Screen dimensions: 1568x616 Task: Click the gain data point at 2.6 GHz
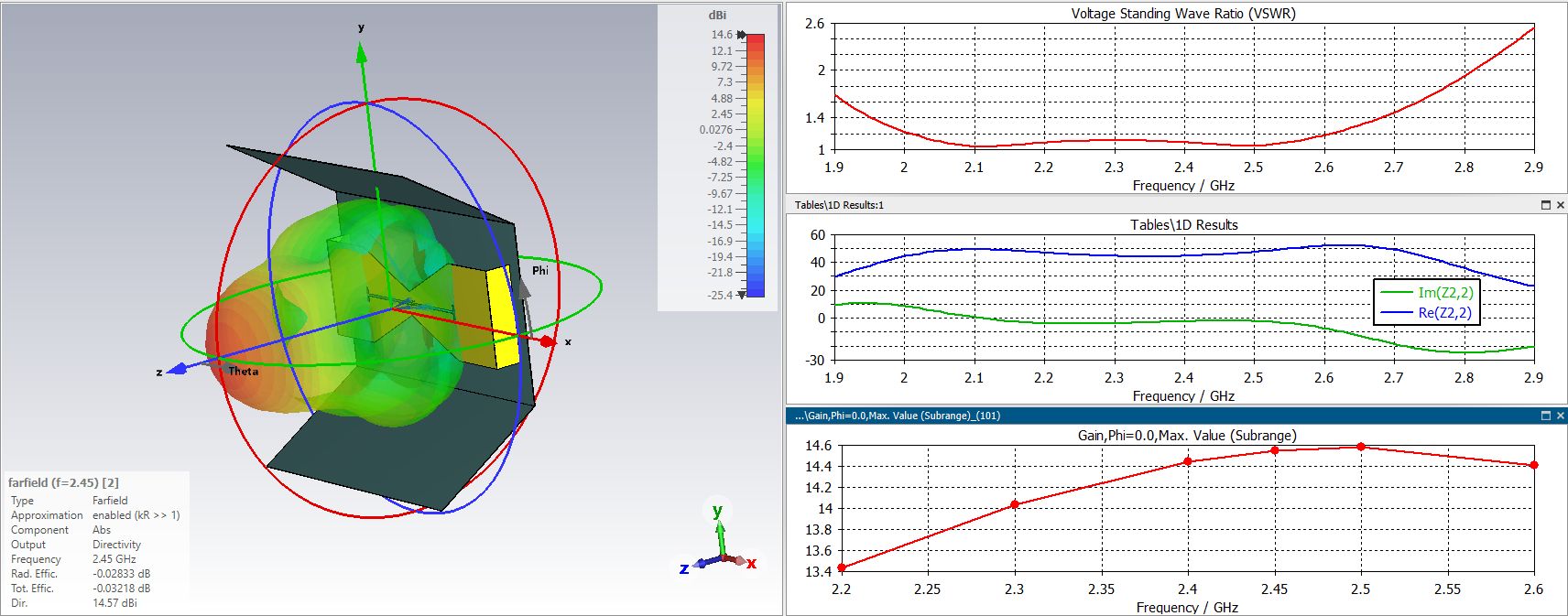click(1534, 465)
